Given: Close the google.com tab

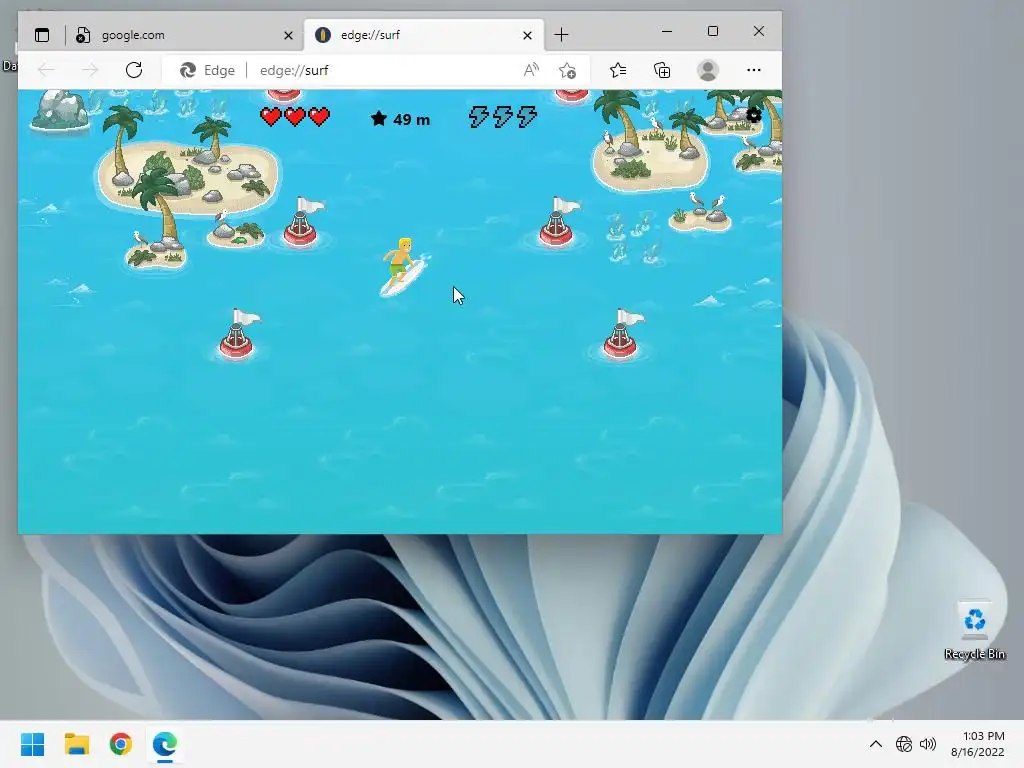Looking at the screenshot, I should pos(288,35).
